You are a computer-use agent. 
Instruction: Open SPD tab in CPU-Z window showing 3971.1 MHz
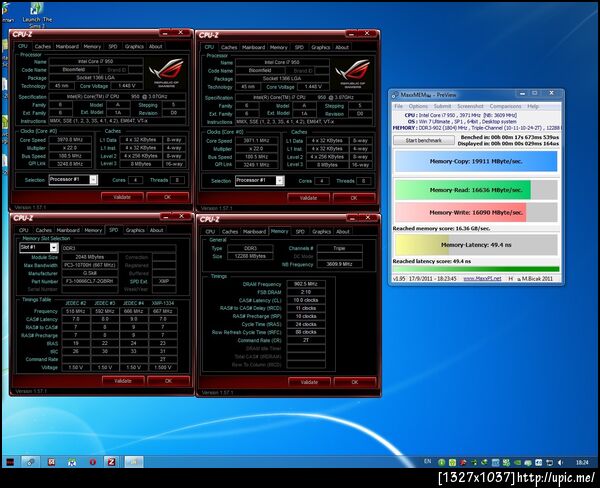(299, 47)
